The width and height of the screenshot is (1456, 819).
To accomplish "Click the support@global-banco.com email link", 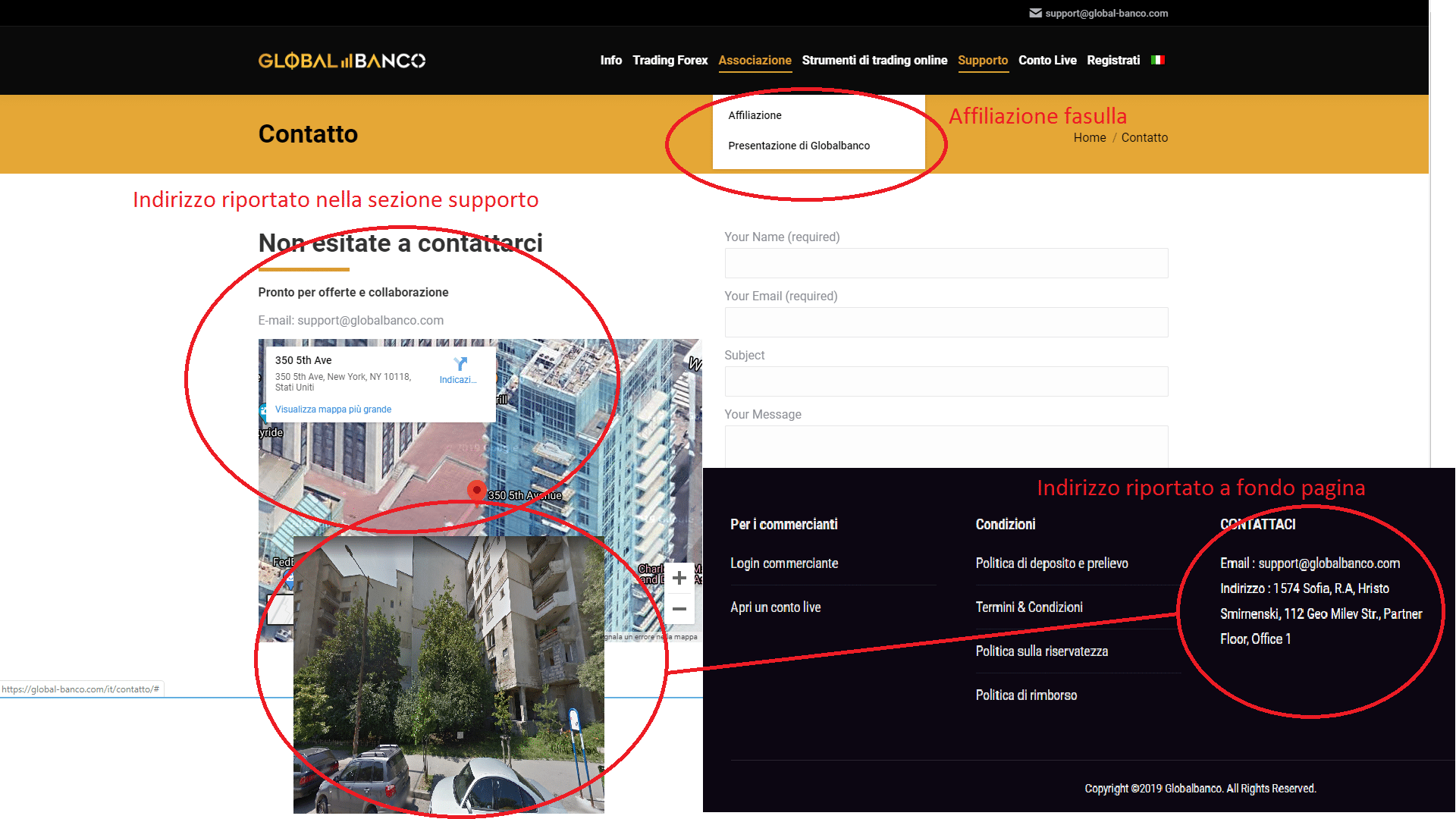I will 1106,13.
